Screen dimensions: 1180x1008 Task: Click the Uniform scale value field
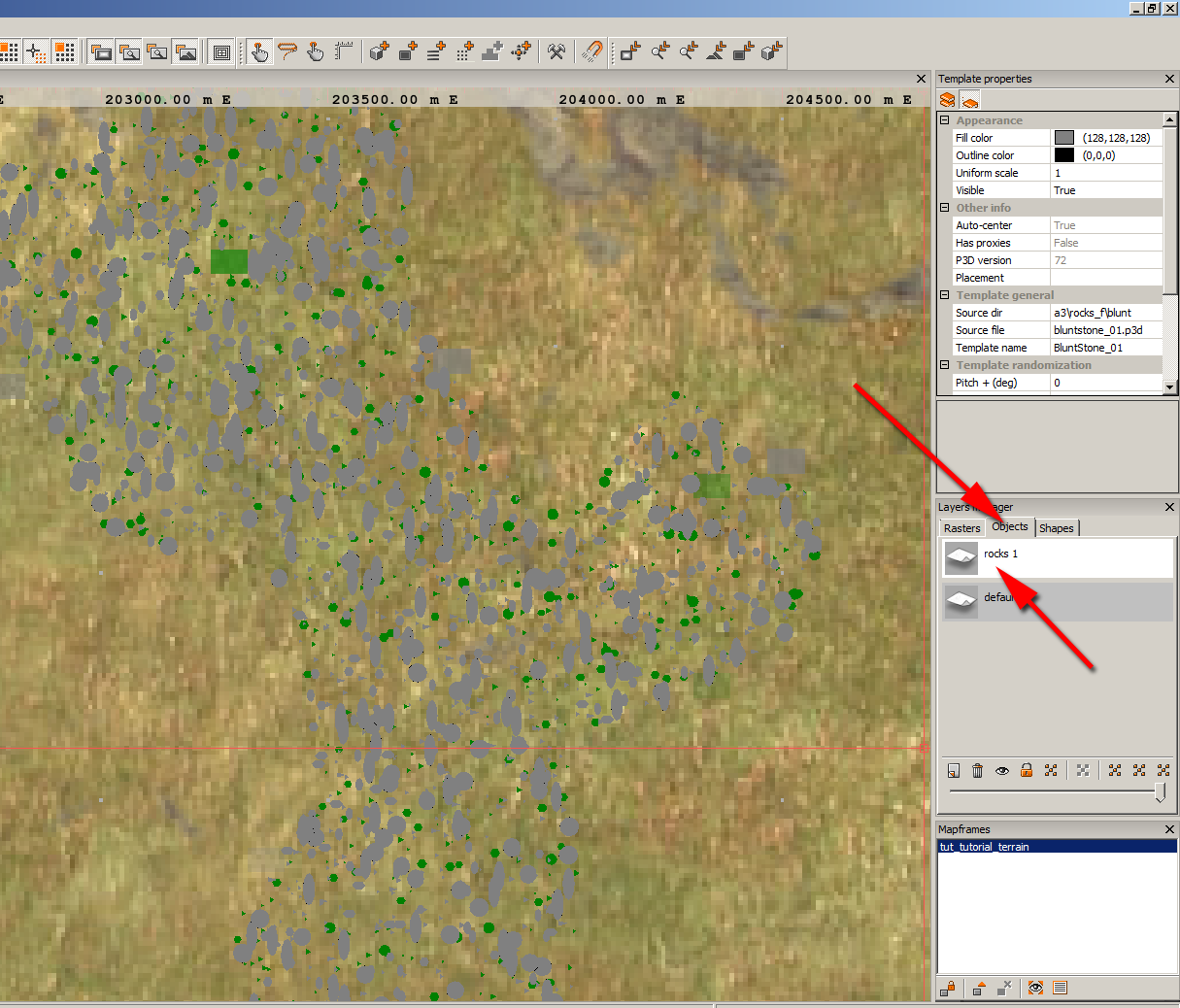1105,173
